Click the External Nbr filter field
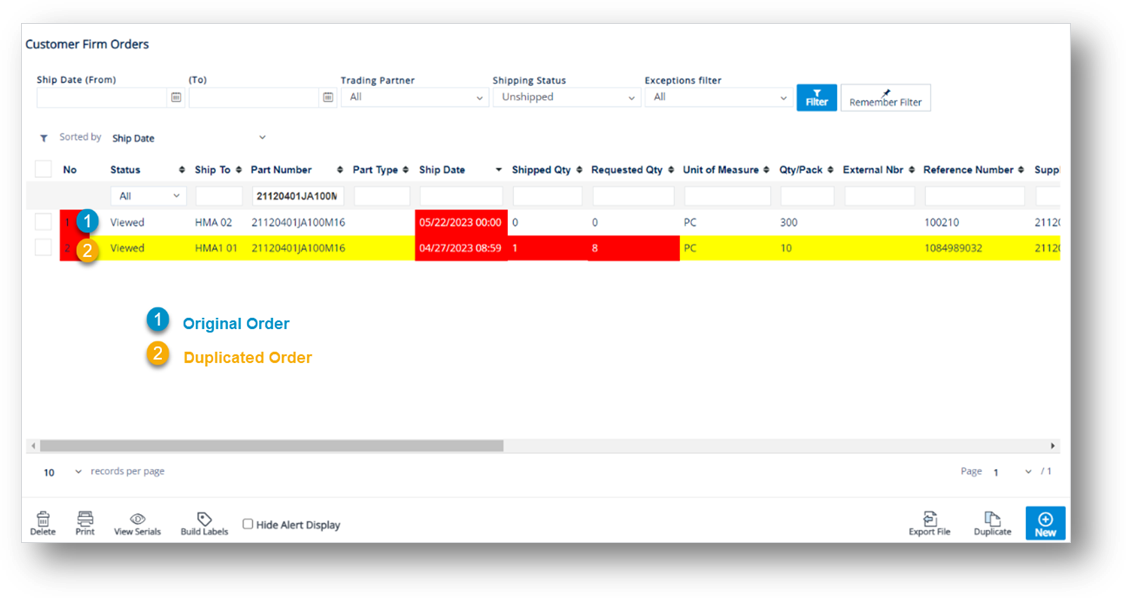Screen dimensions: 1126x598 [880, 196]
